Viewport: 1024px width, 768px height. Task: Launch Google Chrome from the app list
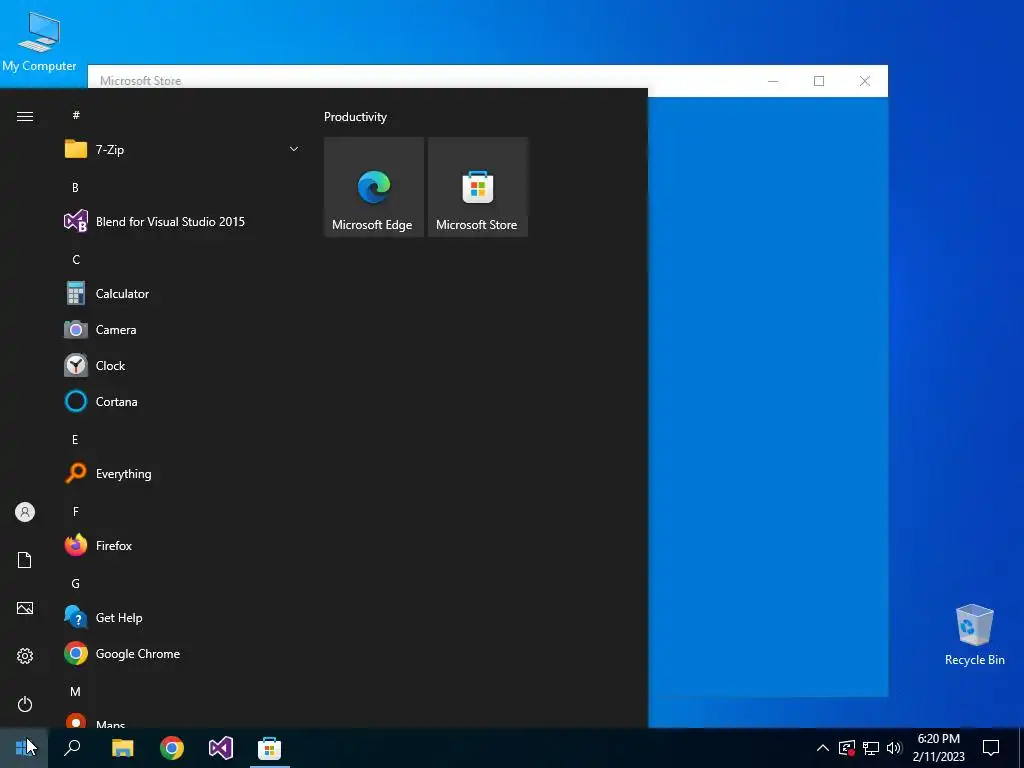click(182, 654)
